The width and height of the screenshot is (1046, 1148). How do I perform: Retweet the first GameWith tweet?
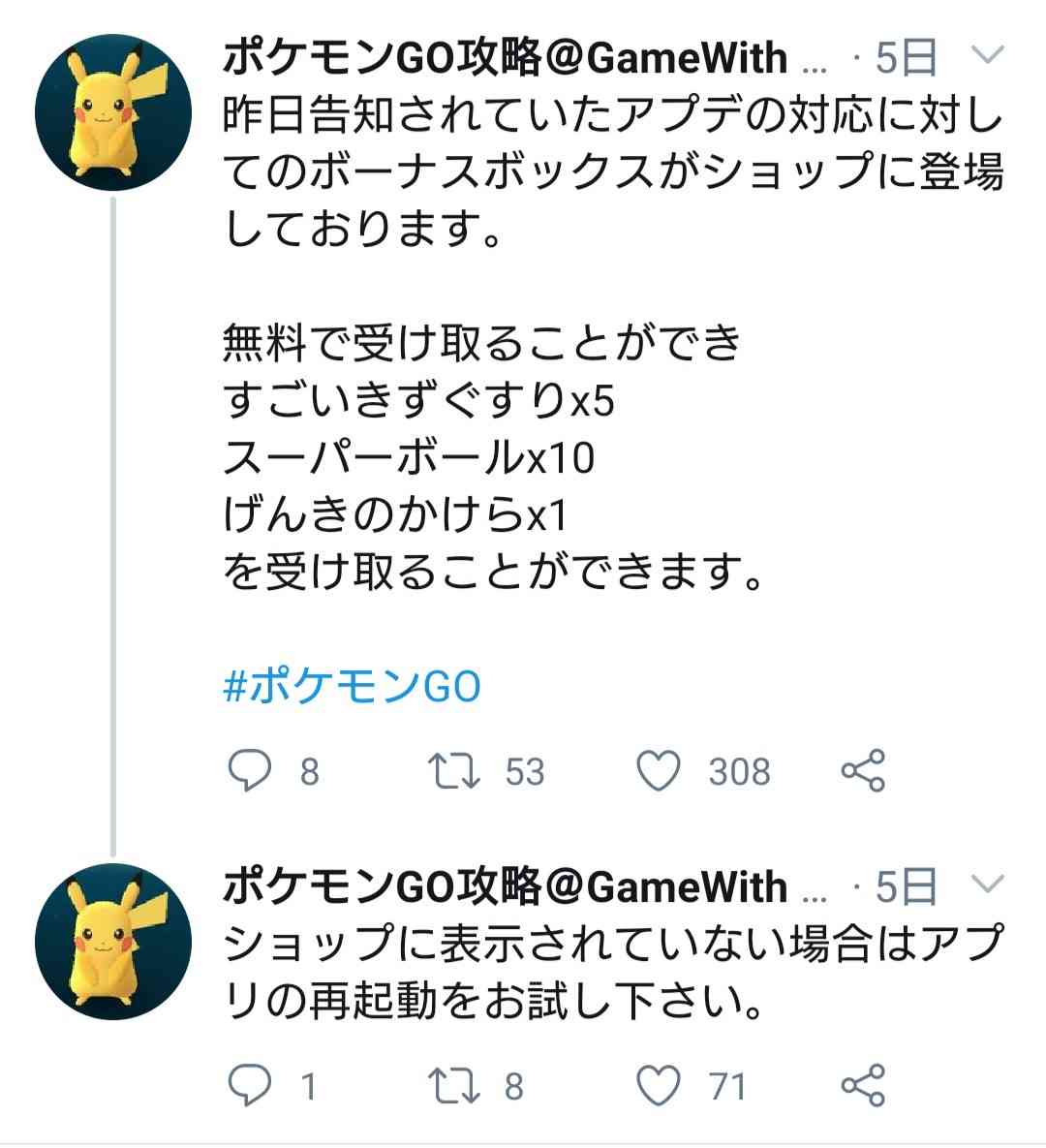pos(465,770)
